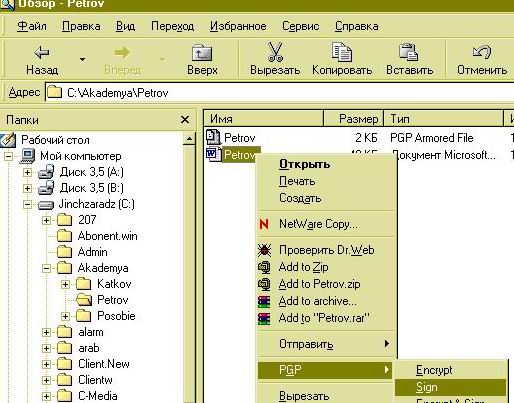Expand the 207 folder node

pos(47,220)
